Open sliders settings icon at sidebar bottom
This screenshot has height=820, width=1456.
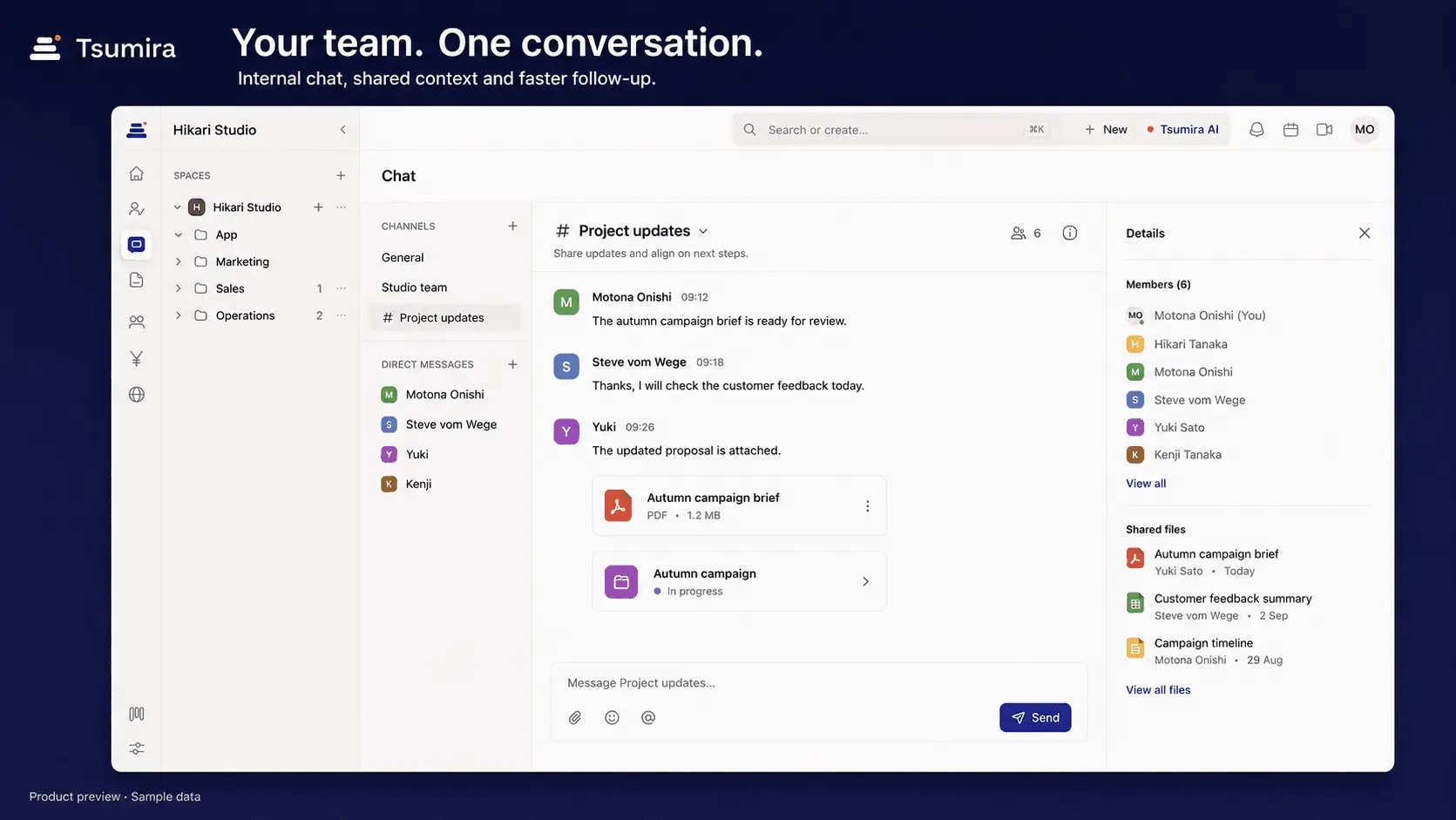(137, 749)
